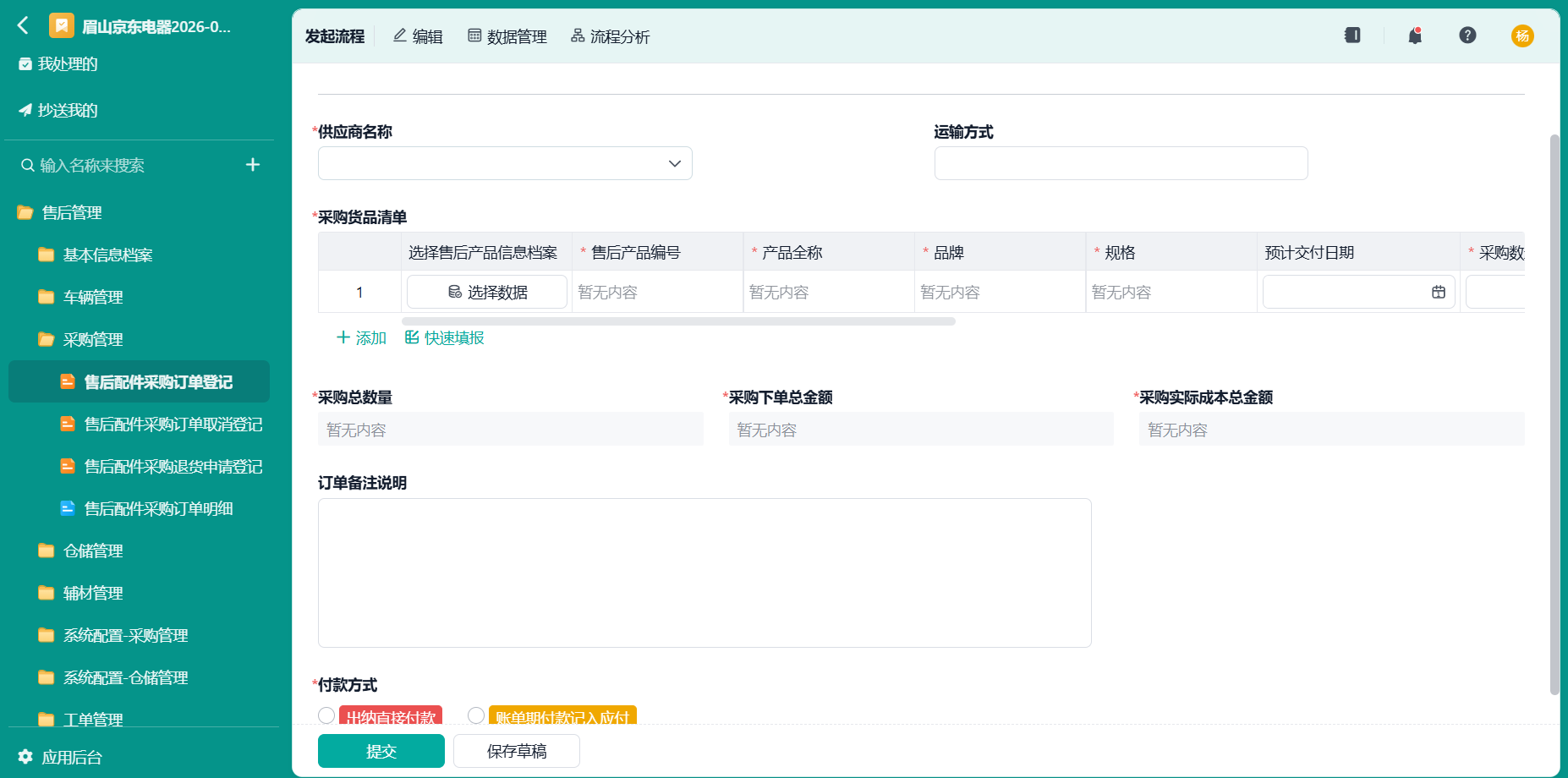1568x778 pixels.
Task: Select 账单期付款记入应付 radio option
Action: (x=476, y=715)
